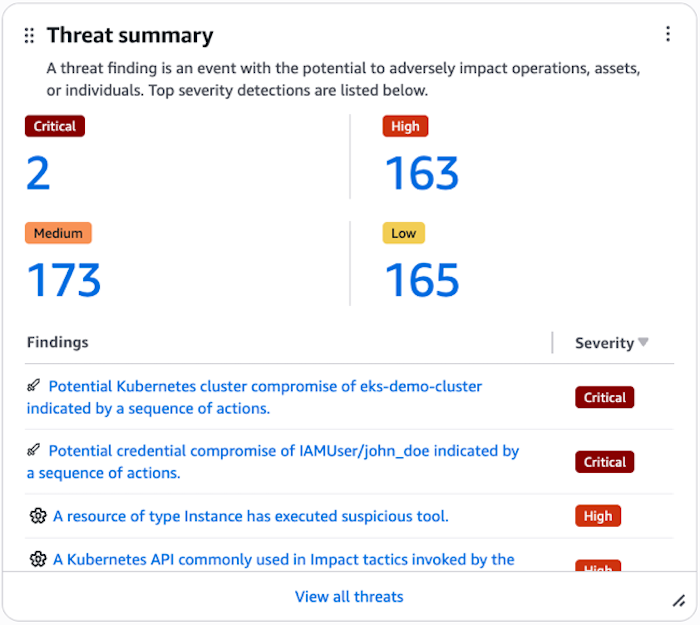Click attack sequence icon for Kubernetes cluster finding

pos(34,385)
